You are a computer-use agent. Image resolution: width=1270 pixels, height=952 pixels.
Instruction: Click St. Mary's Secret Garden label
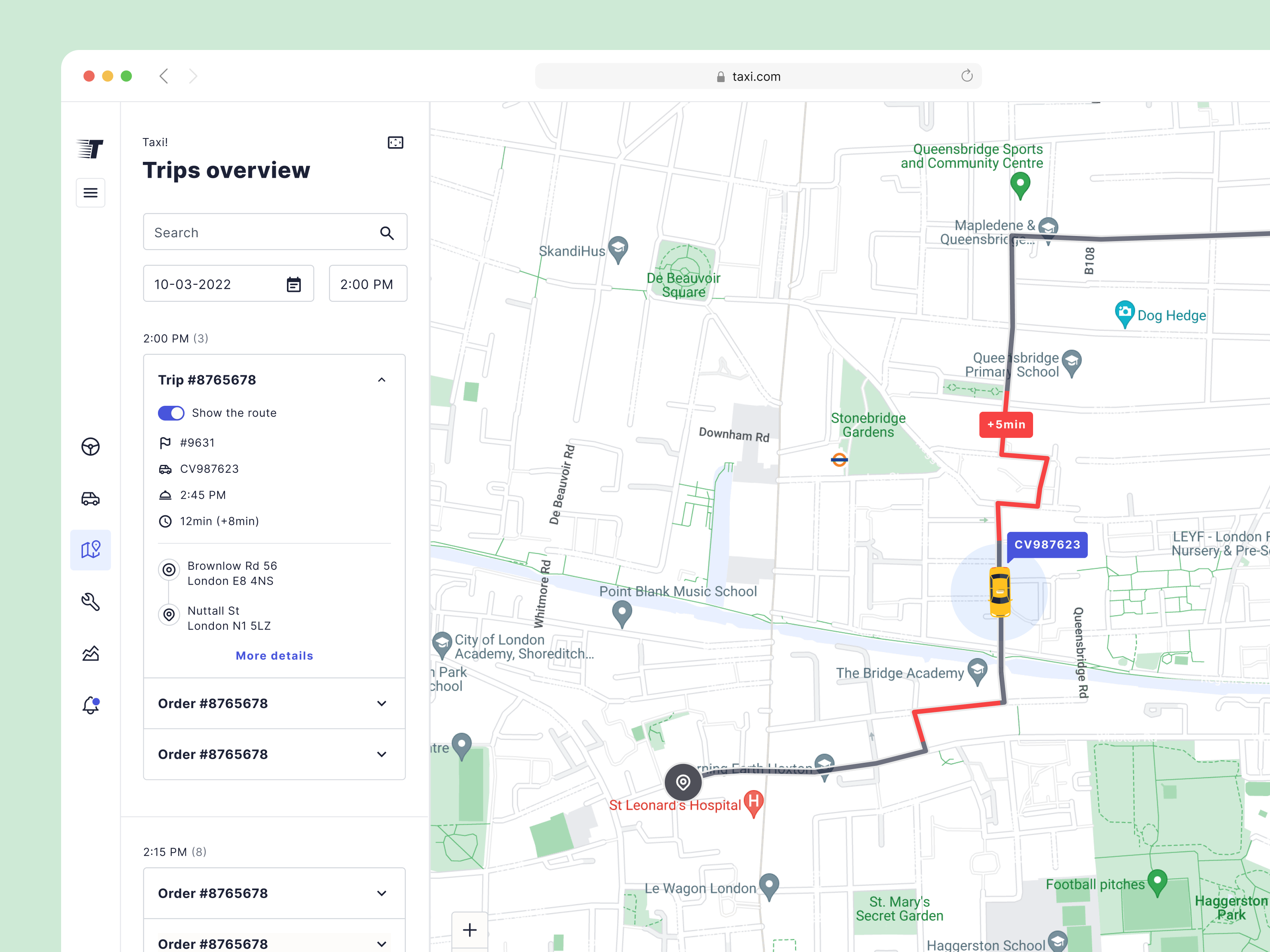[x=900, y=909]
